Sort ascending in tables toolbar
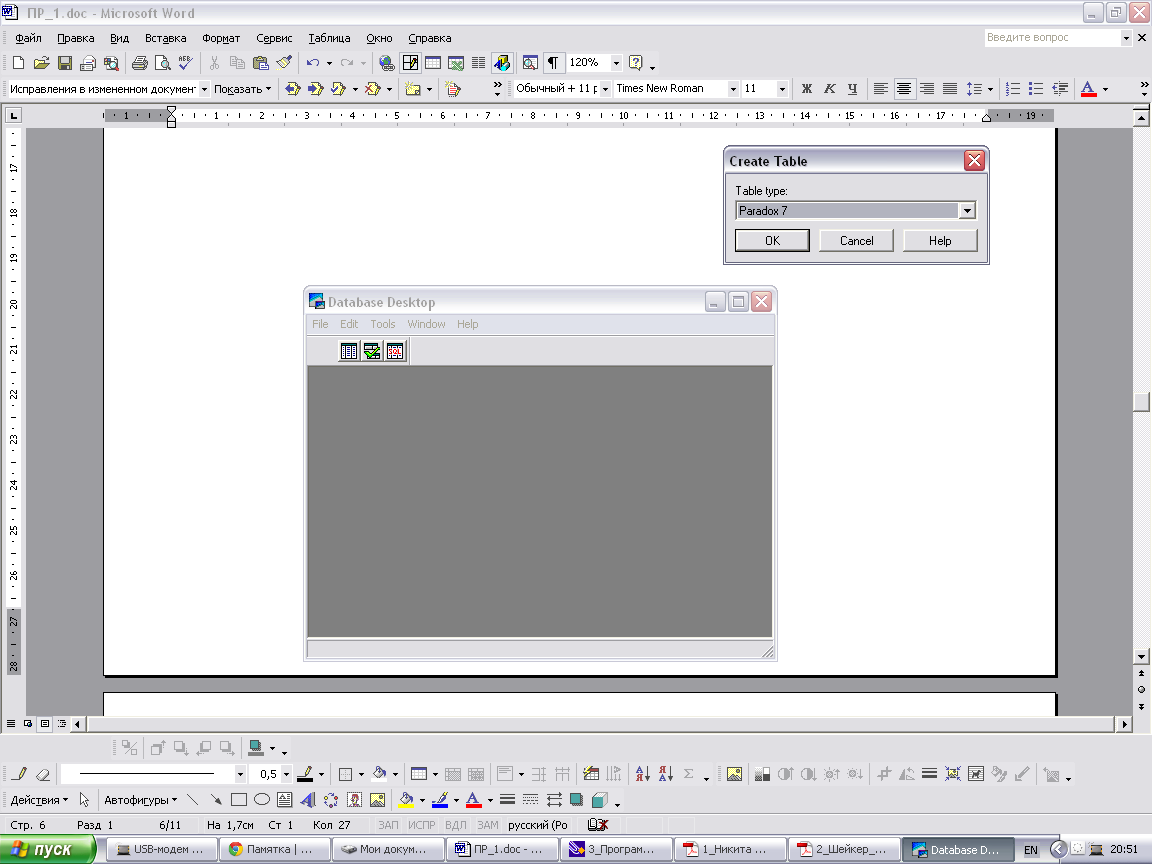This screenshot has width=1152, height=864. (x=643, y=774)
